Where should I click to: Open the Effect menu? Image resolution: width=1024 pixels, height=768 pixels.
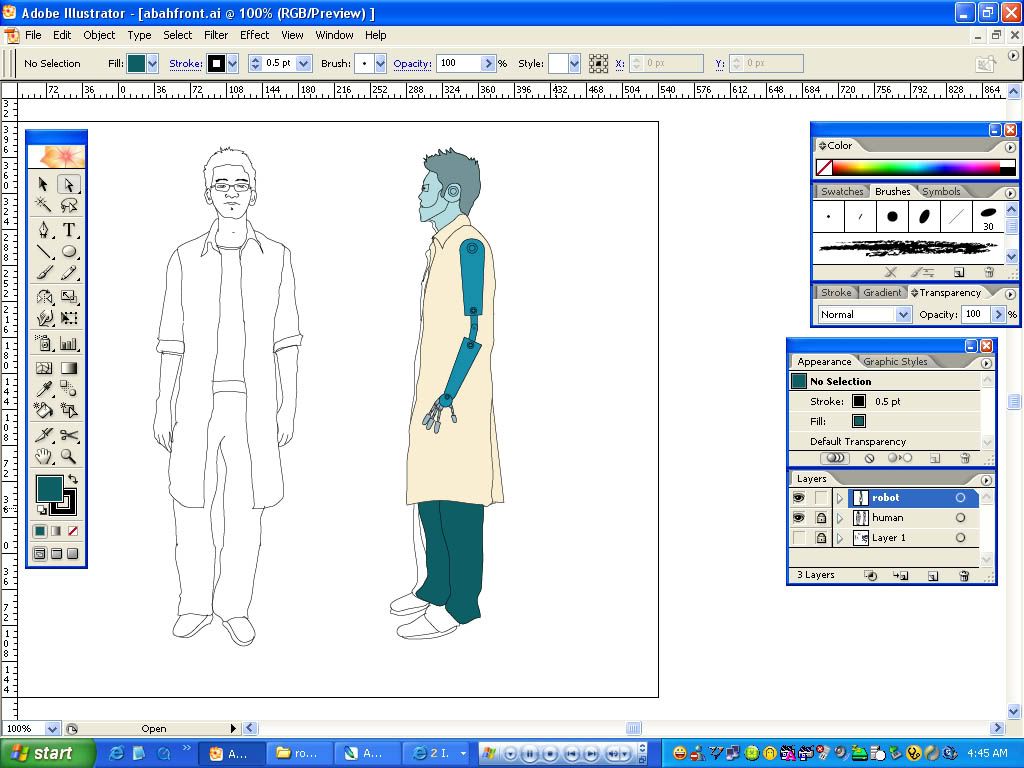tap(255, 35)
